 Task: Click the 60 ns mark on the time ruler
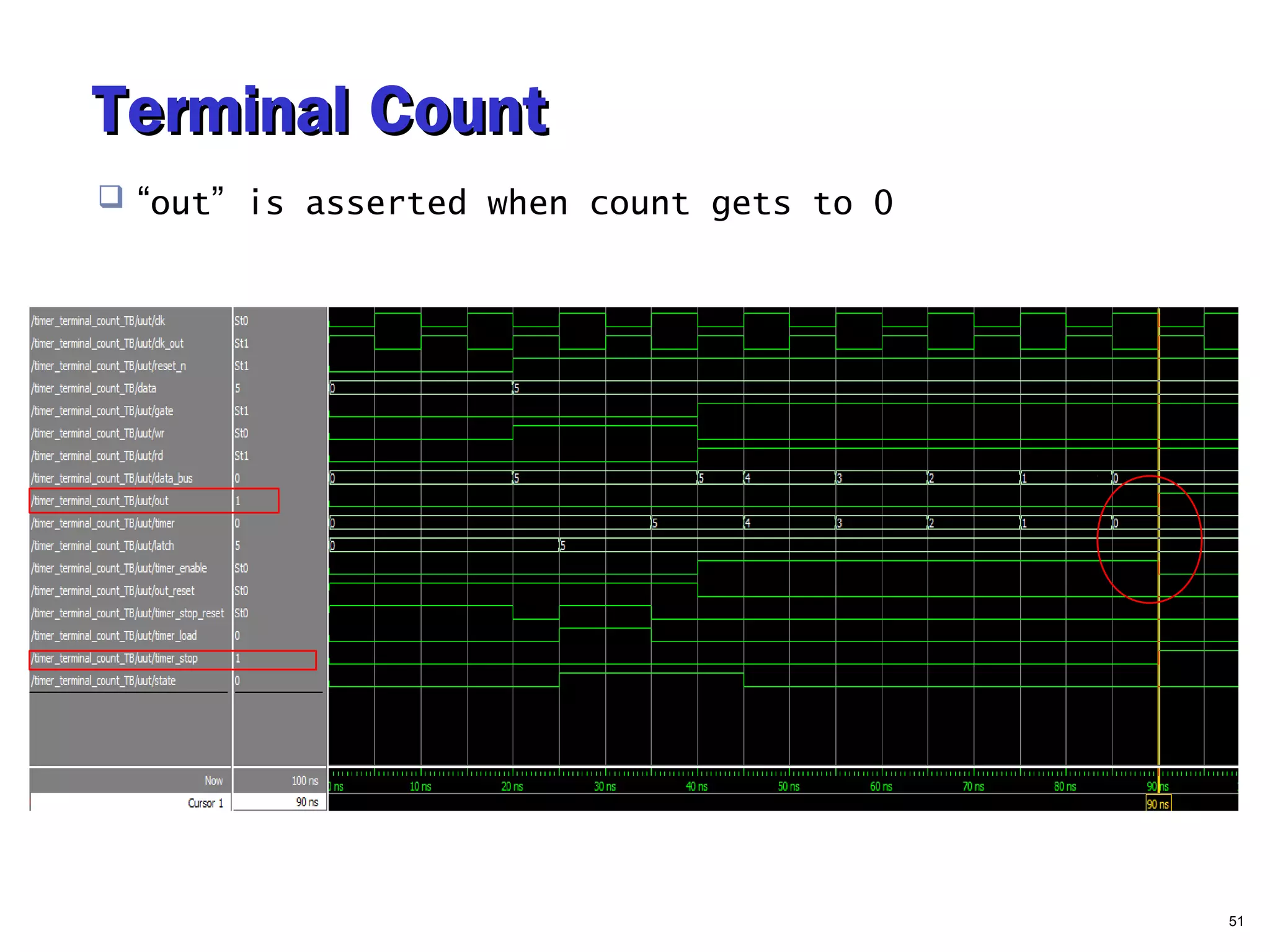[881, 787]
